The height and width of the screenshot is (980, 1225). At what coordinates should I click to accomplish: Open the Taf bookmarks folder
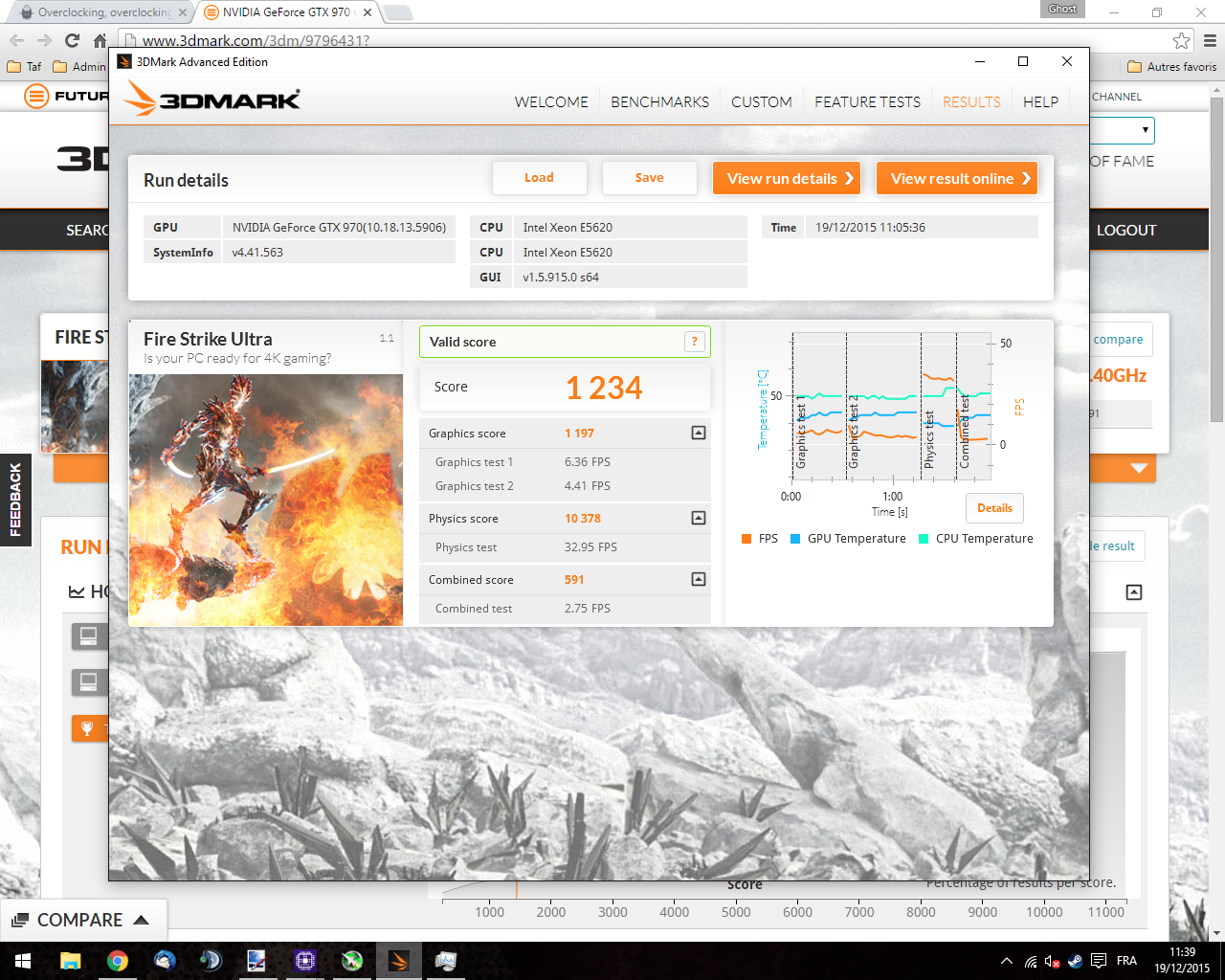click(25, 67)
